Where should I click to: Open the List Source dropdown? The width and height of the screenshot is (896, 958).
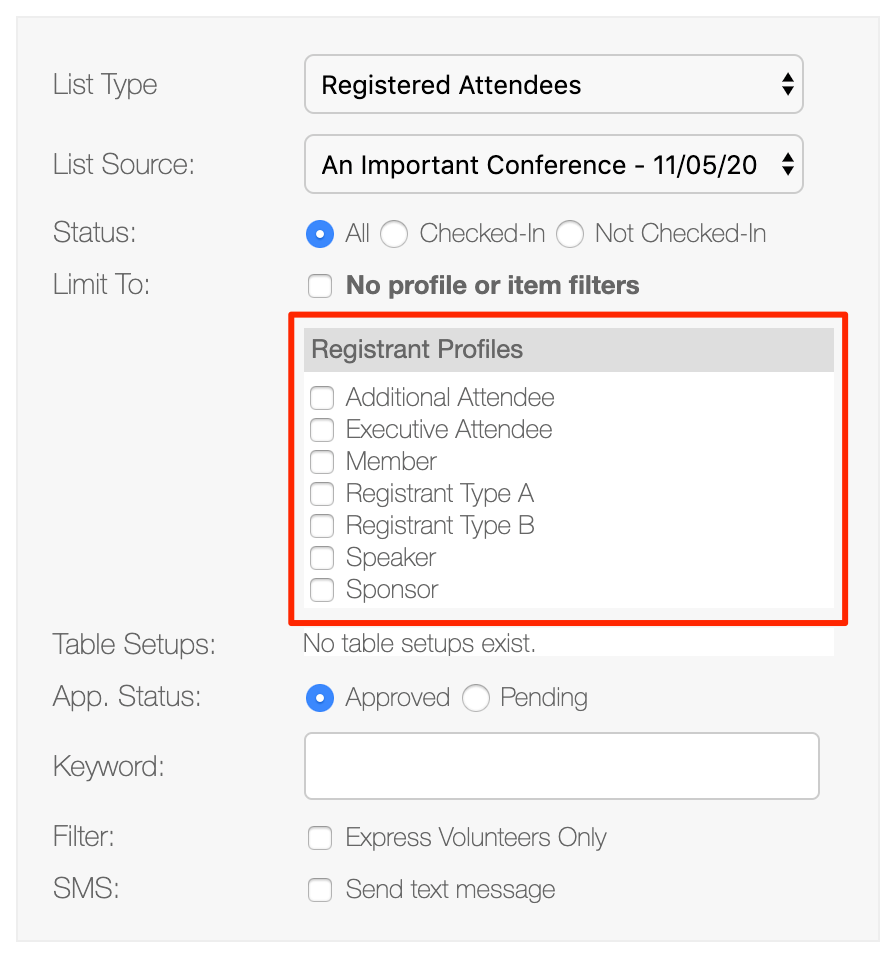(553, 164)
